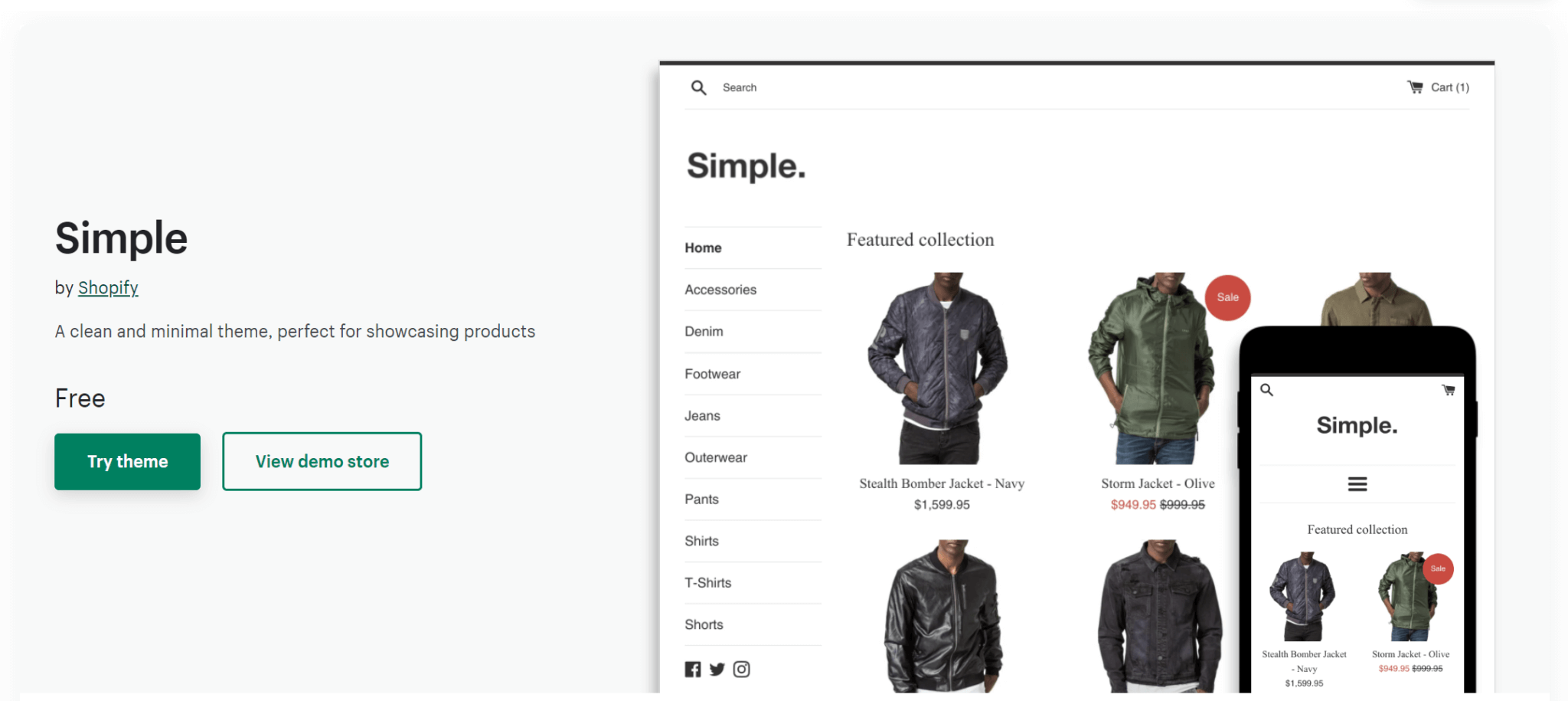This screenshot has height=701, width=1568.
Task: Click View demo store button
Action: (x=322, y=461)
